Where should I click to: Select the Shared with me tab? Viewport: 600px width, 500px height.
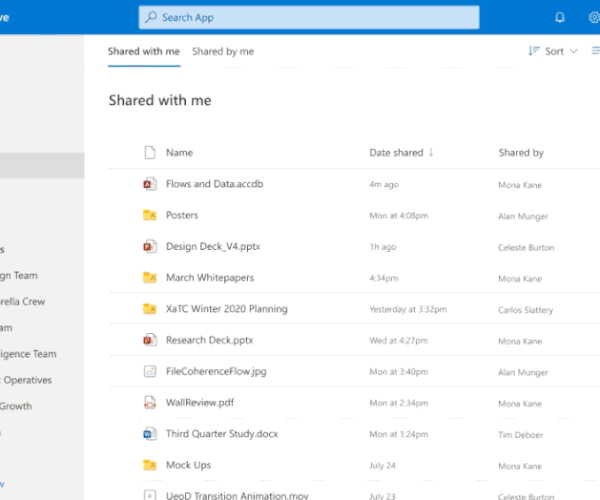coord(144,51)
